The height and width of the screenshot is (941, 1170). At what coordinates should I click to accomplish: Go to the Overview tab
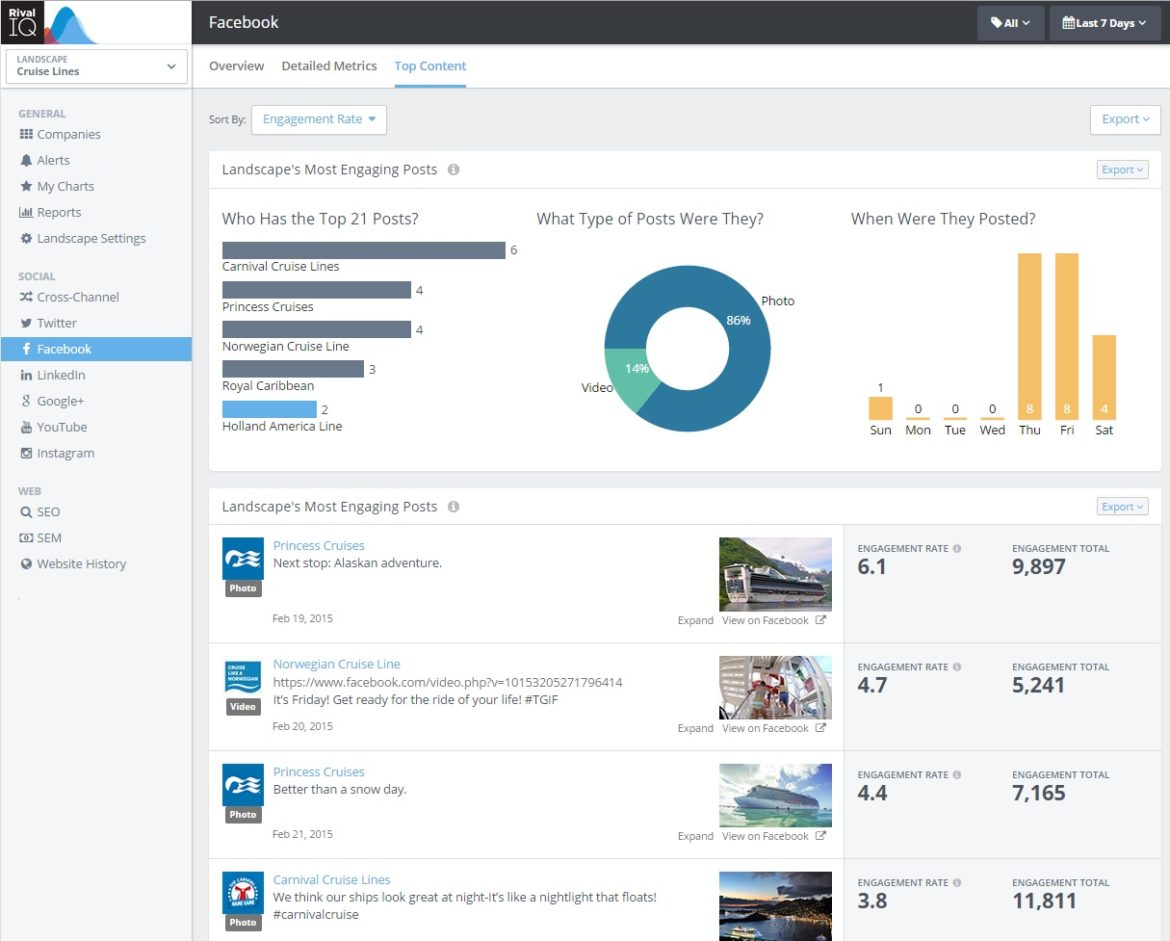pyautogui.click(x=237, y=66)
